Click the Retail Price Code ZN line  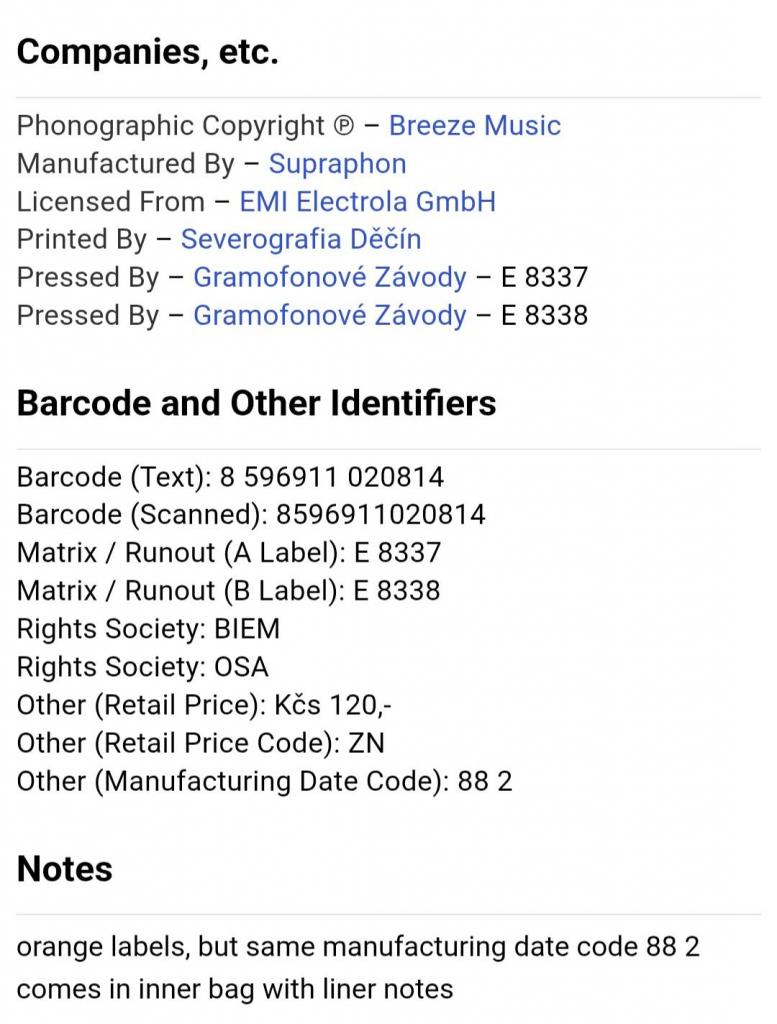(x=200, y=743)
